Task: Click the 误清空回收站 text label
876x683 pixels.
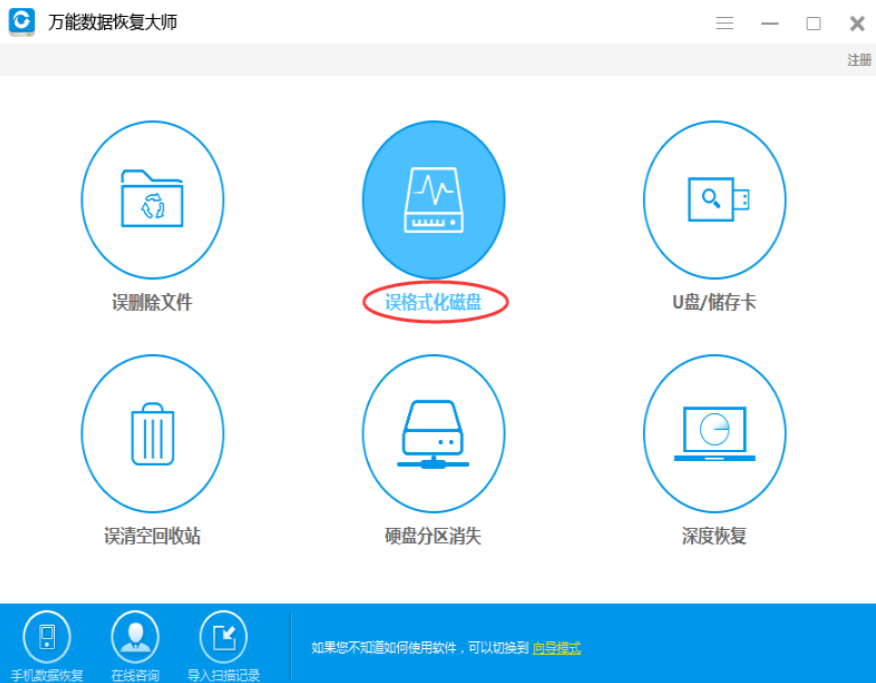Action: pos(152,536)
